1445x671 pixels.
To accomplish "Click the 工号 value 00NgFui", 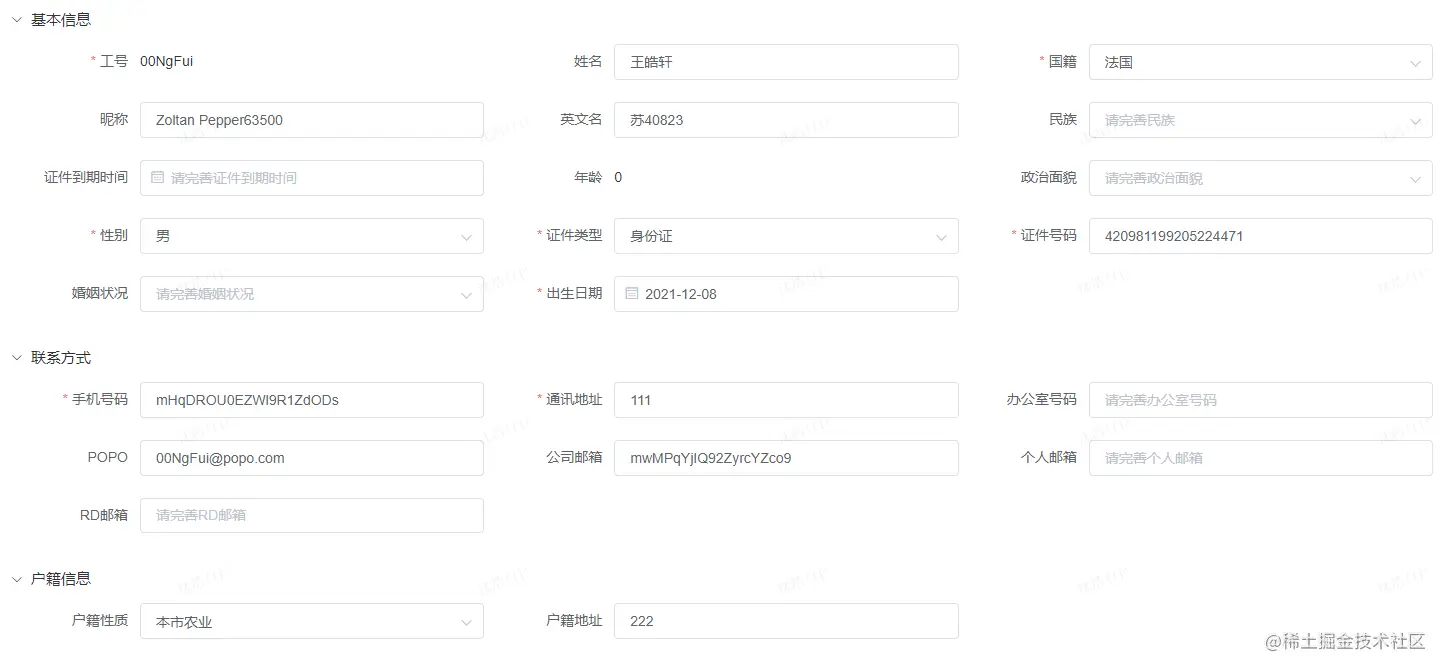I will click(x=167, y=61).
